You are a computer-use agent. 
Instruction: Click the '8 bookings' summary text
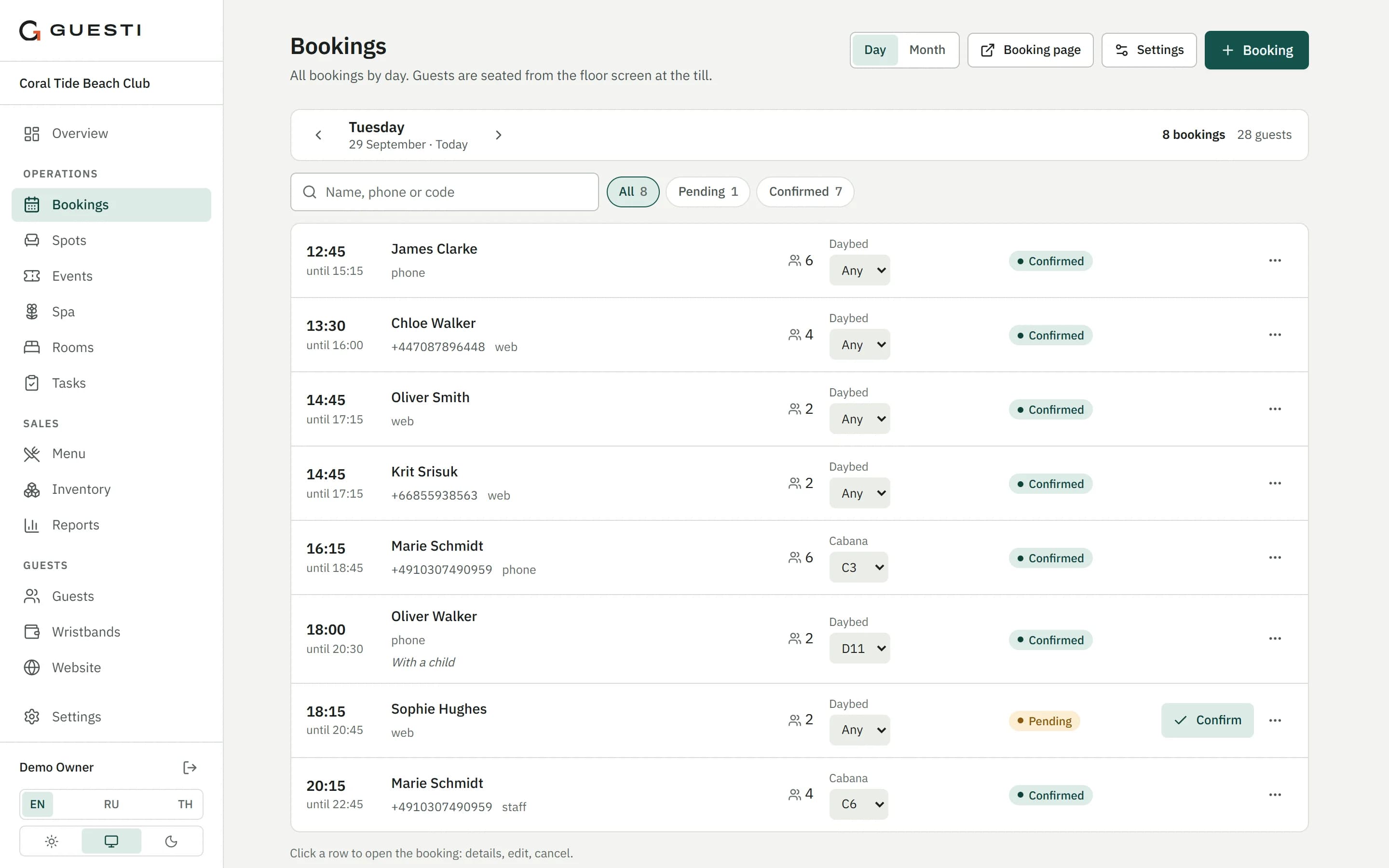coord(1193,135)
